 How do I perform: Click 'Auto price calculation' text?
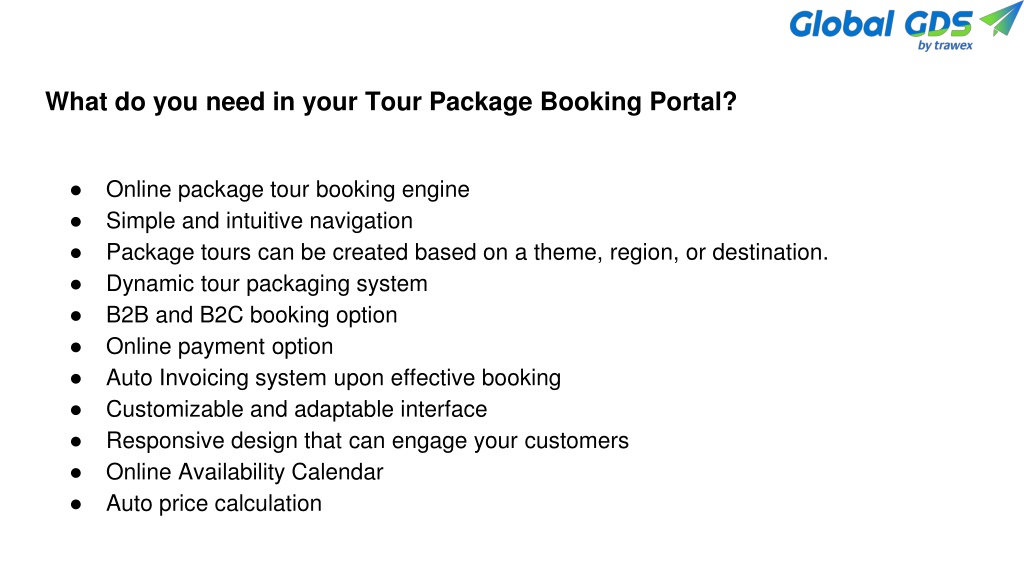tap(214, 504)
